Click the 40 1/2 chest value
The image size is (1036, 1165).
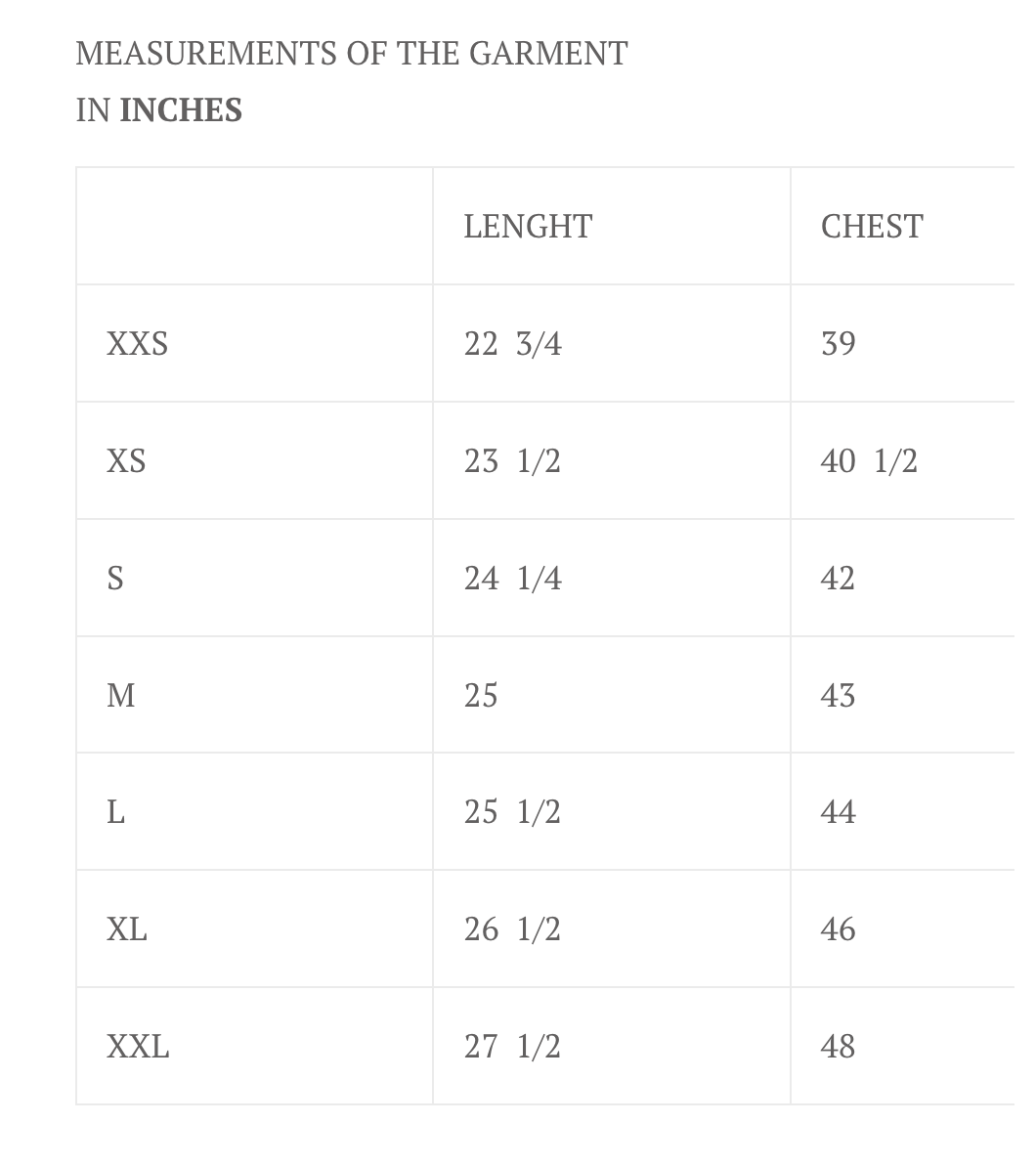869,461
